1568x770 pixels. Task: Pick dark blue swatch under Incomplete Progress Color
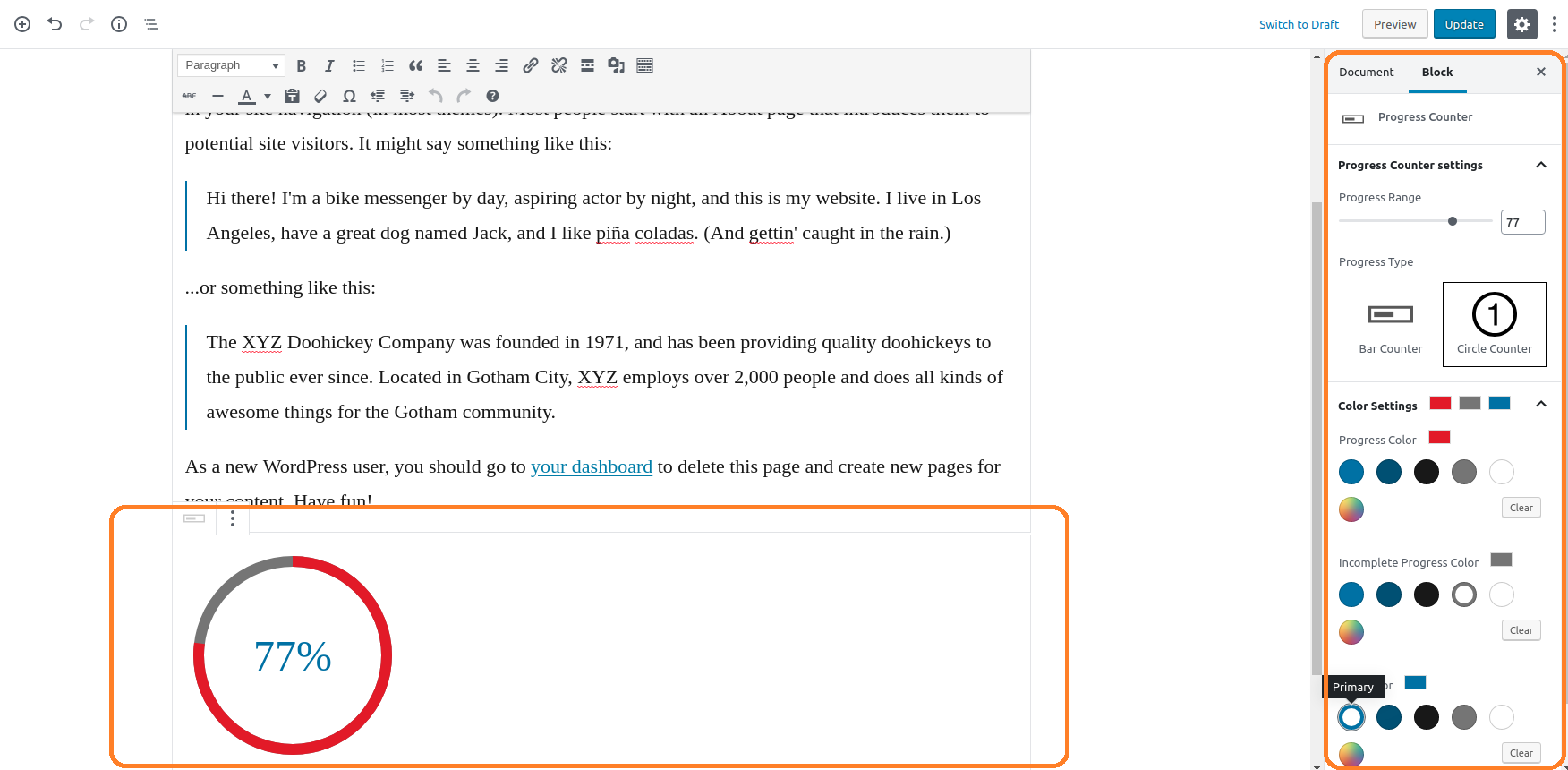[1389, 595]
